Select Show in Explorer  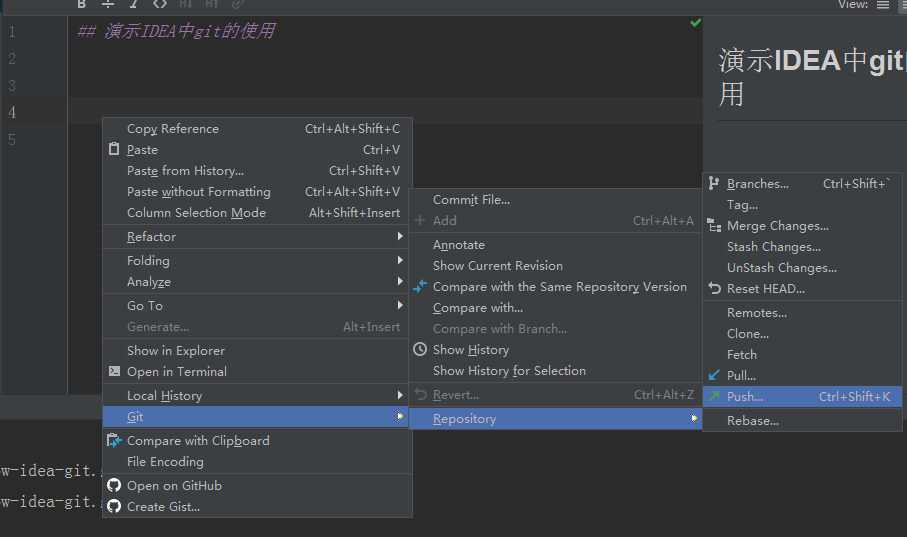pyautogui.click(x=257, y=351)
